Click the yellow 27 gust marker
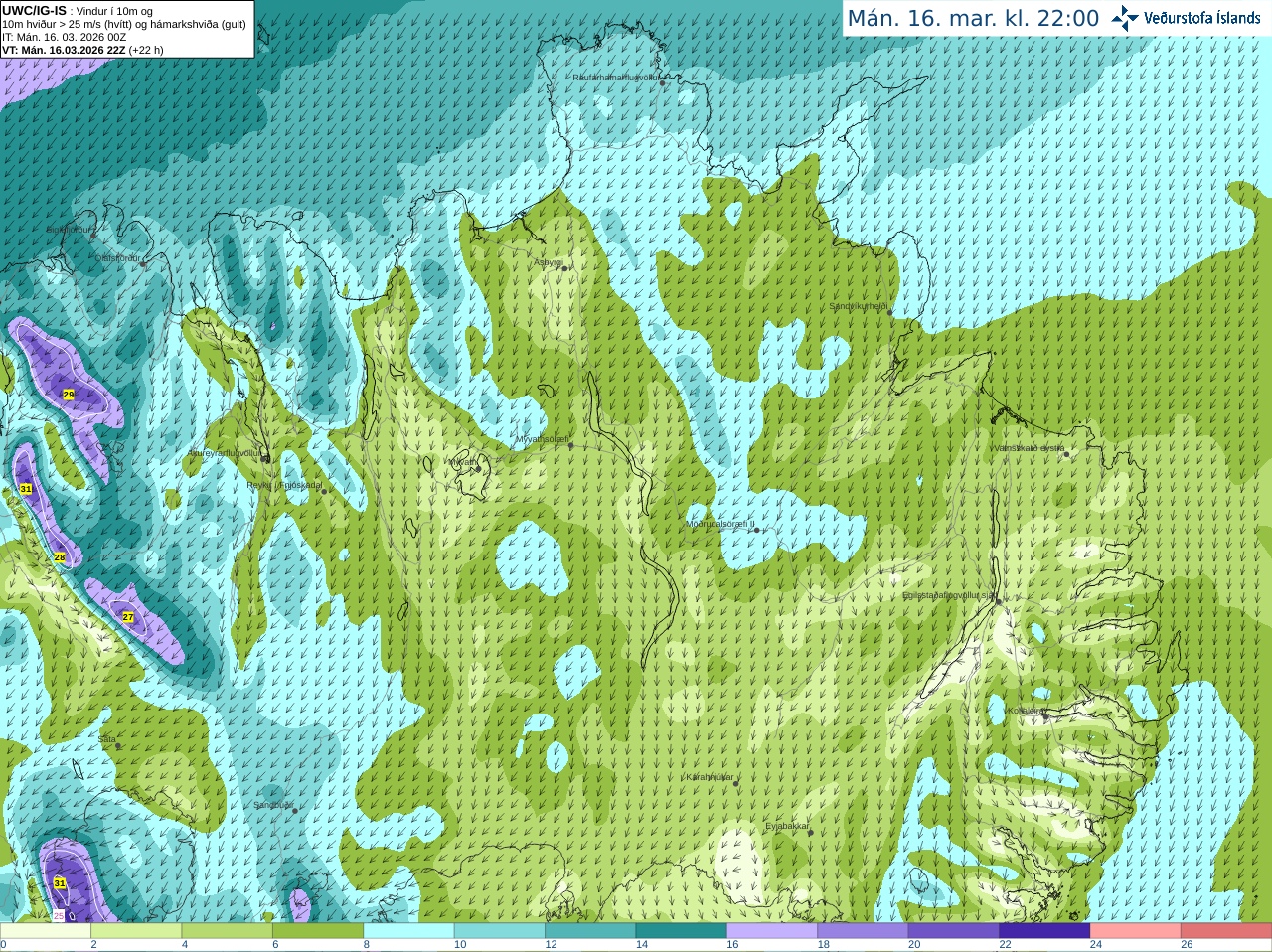 click(x=128, y=617)
